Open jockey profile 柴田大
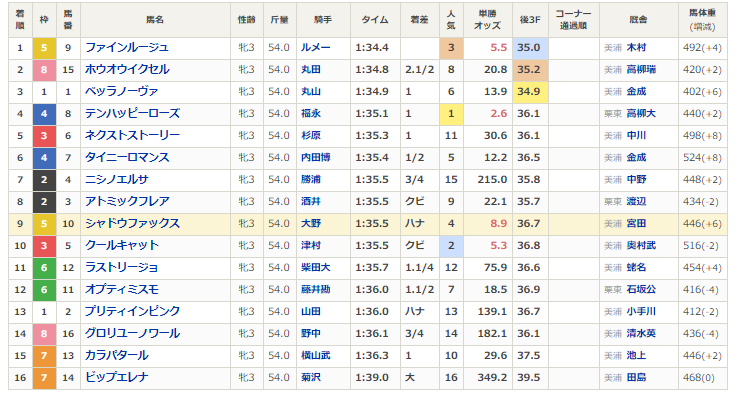The width and height of the screenshot is (740, 393). click(316, 268)
